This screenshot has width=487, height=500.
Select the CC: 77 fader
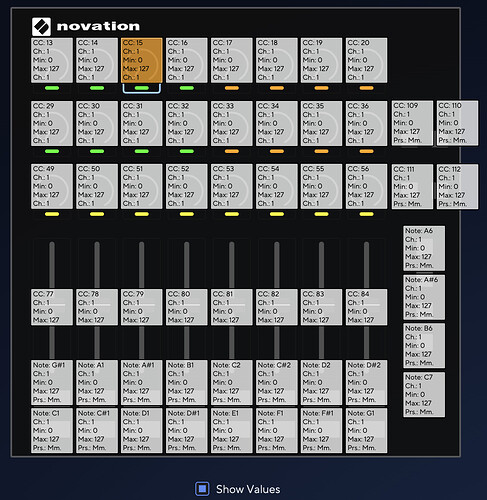(x=52, y=307)
